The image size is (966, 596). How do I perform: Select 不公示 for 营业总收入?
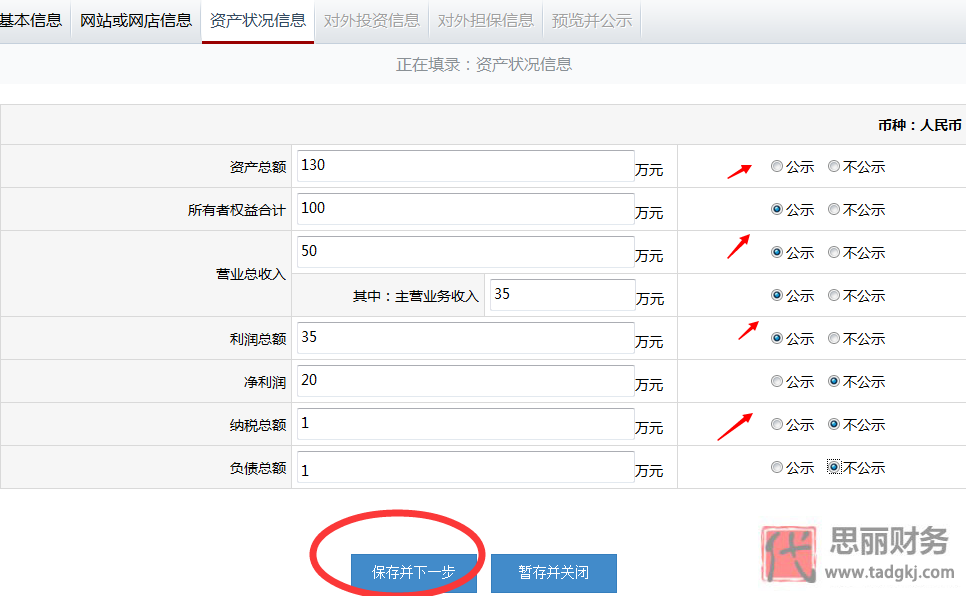(x=834, y=252)
